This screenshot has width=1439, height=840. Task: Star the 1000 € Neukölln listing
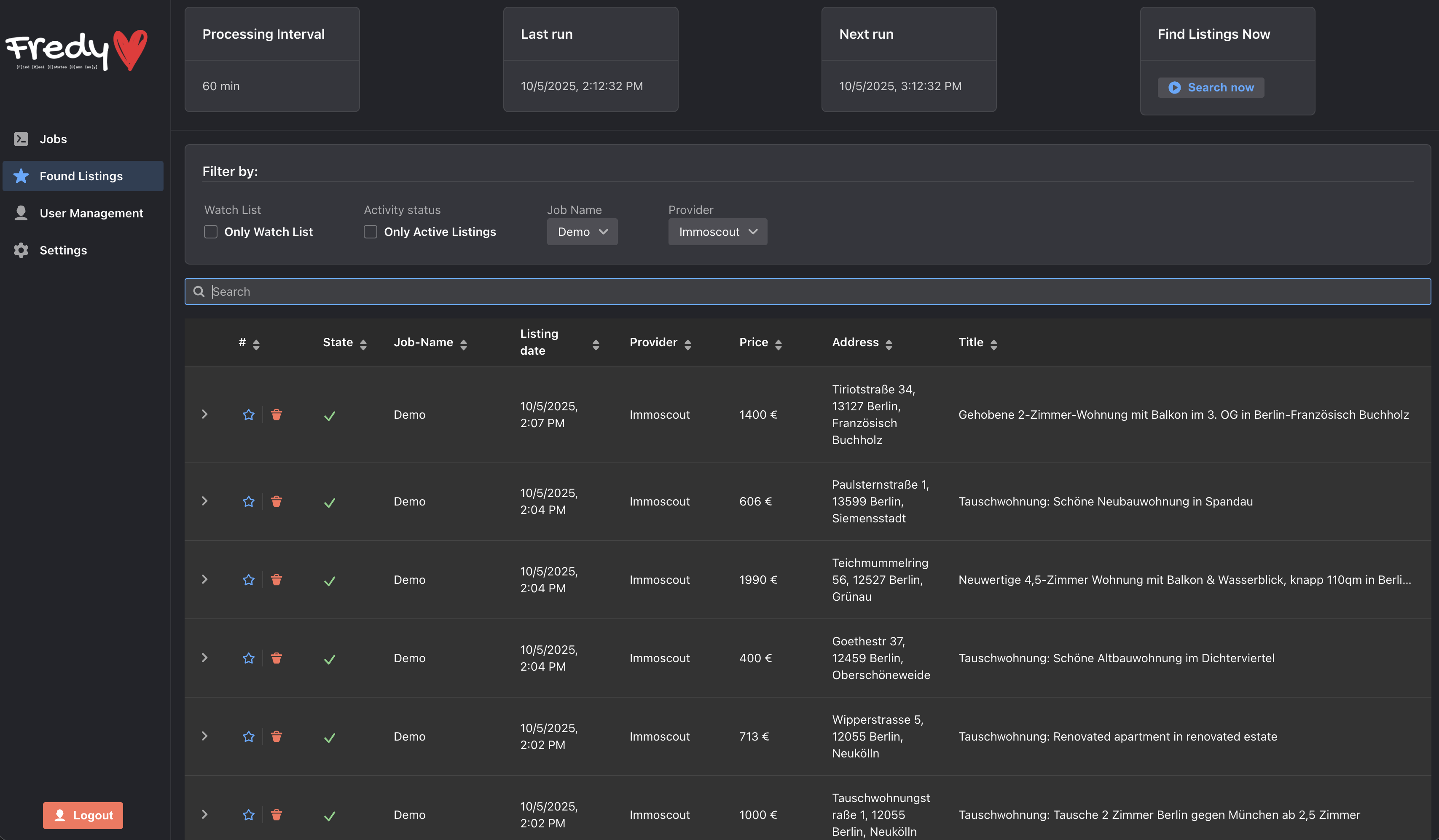point(248,815)
